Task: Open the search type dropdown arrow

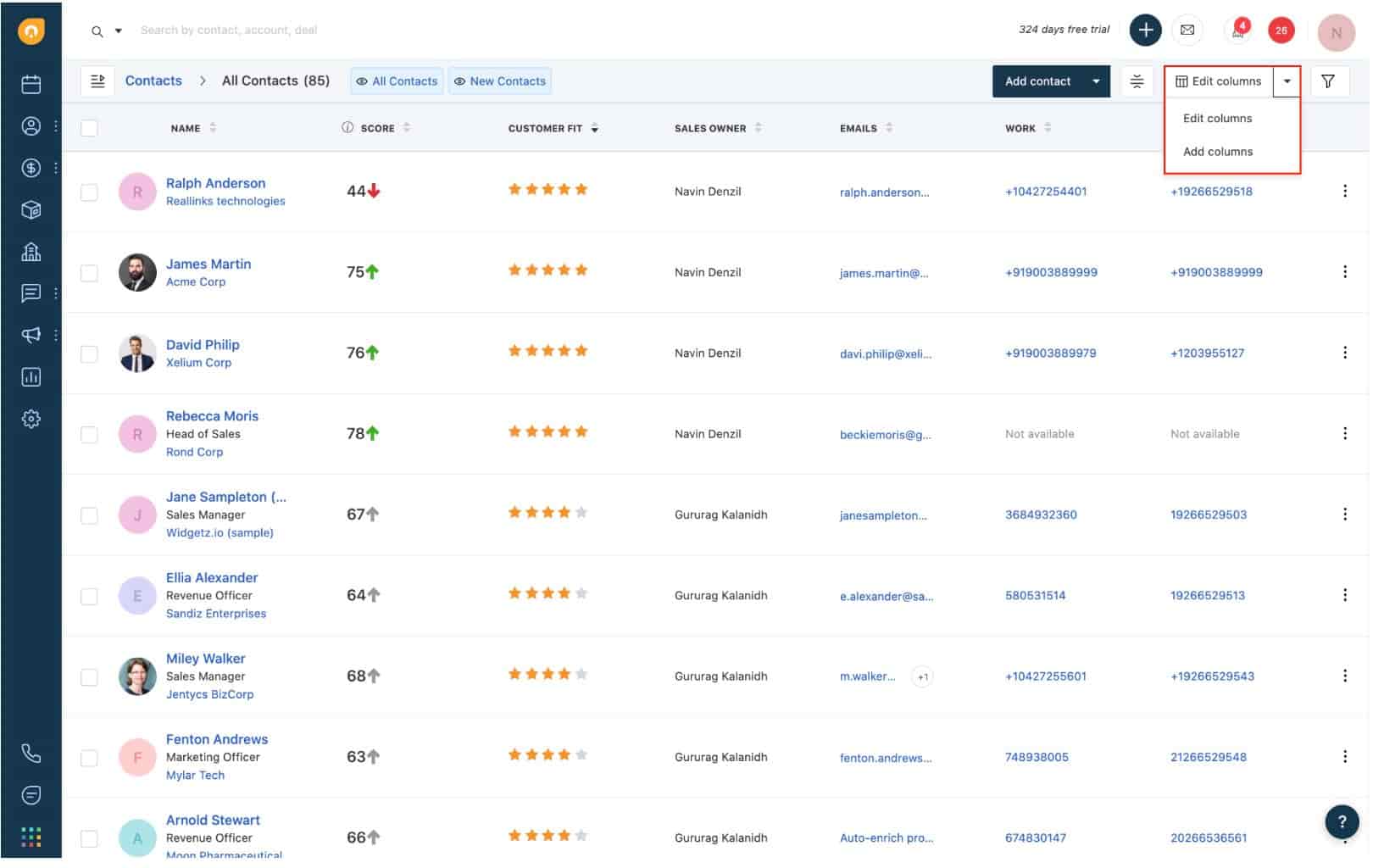Action: point(119,31)
